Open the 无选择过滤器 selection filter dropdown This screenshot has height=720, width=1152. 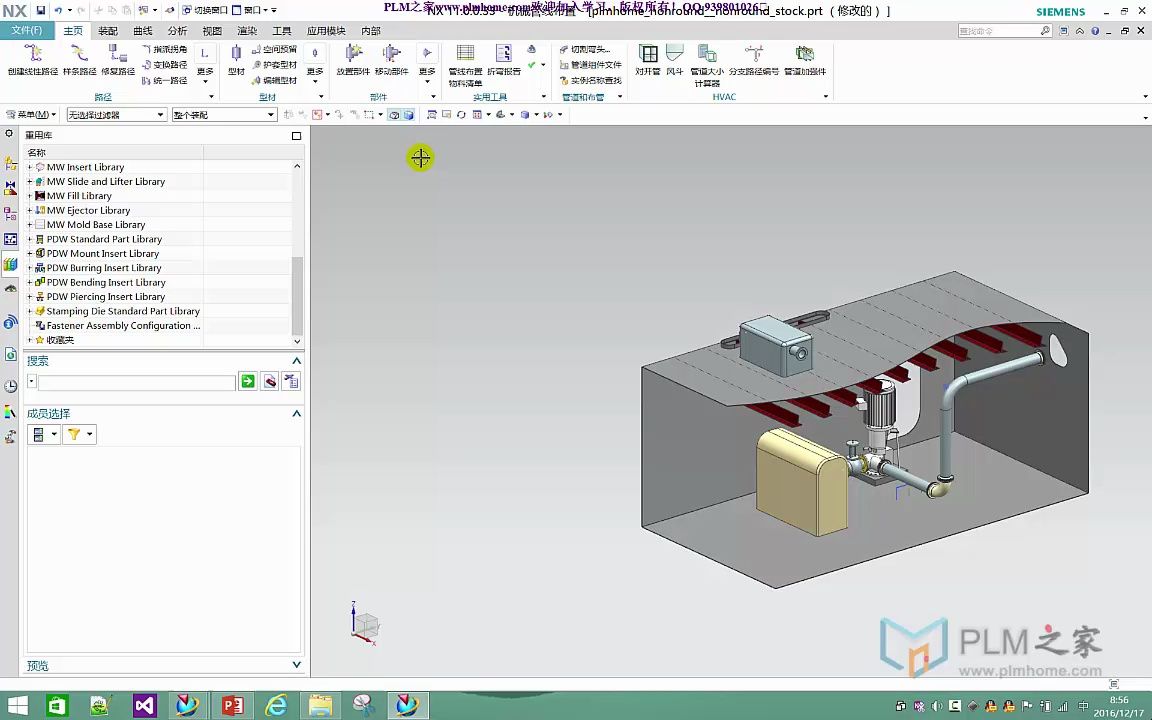pos(116,115)
